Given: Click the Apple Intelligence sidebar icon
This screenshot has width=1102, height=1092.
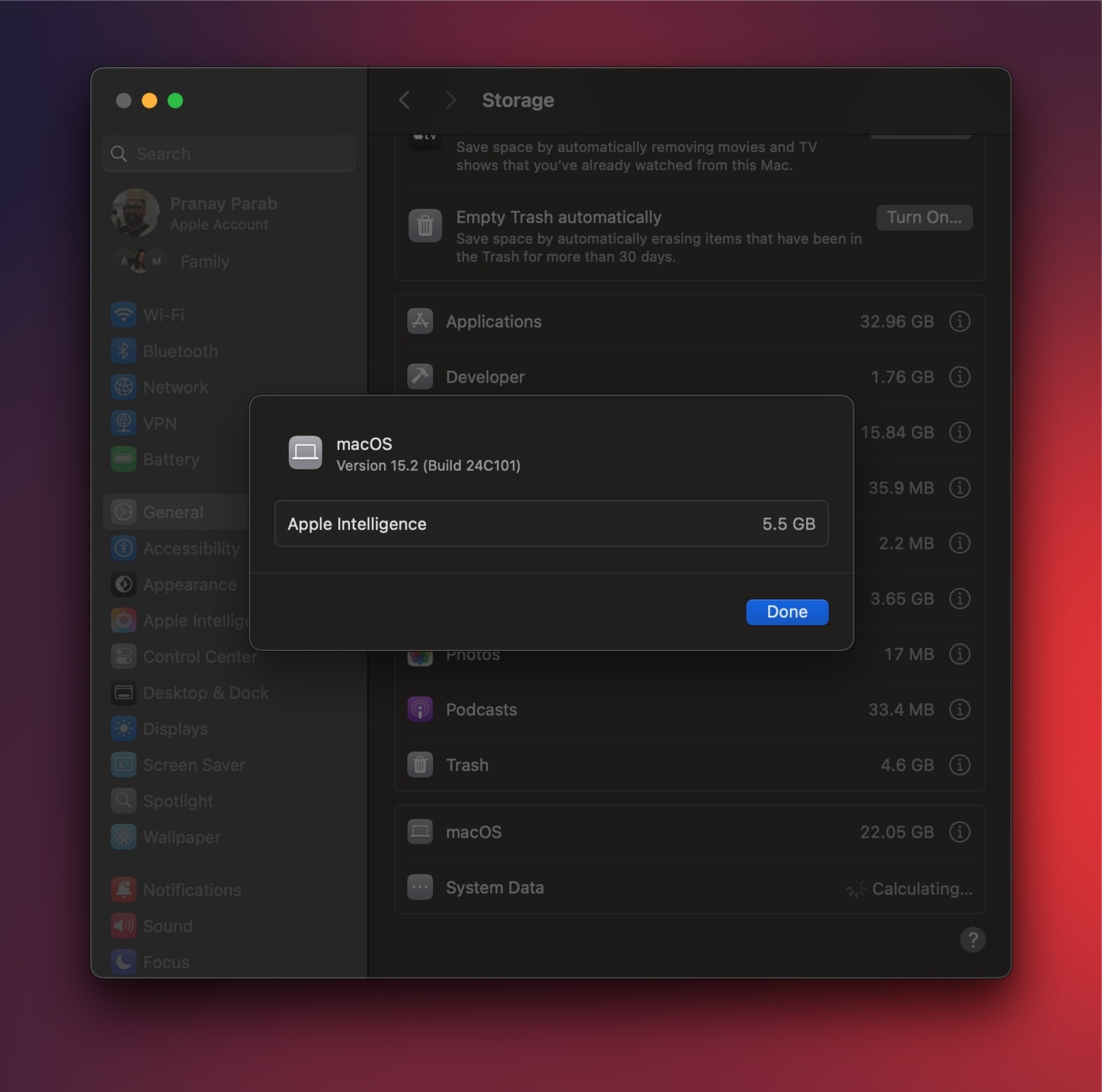Looking at the screenshot, I should (x=124, y=620).
